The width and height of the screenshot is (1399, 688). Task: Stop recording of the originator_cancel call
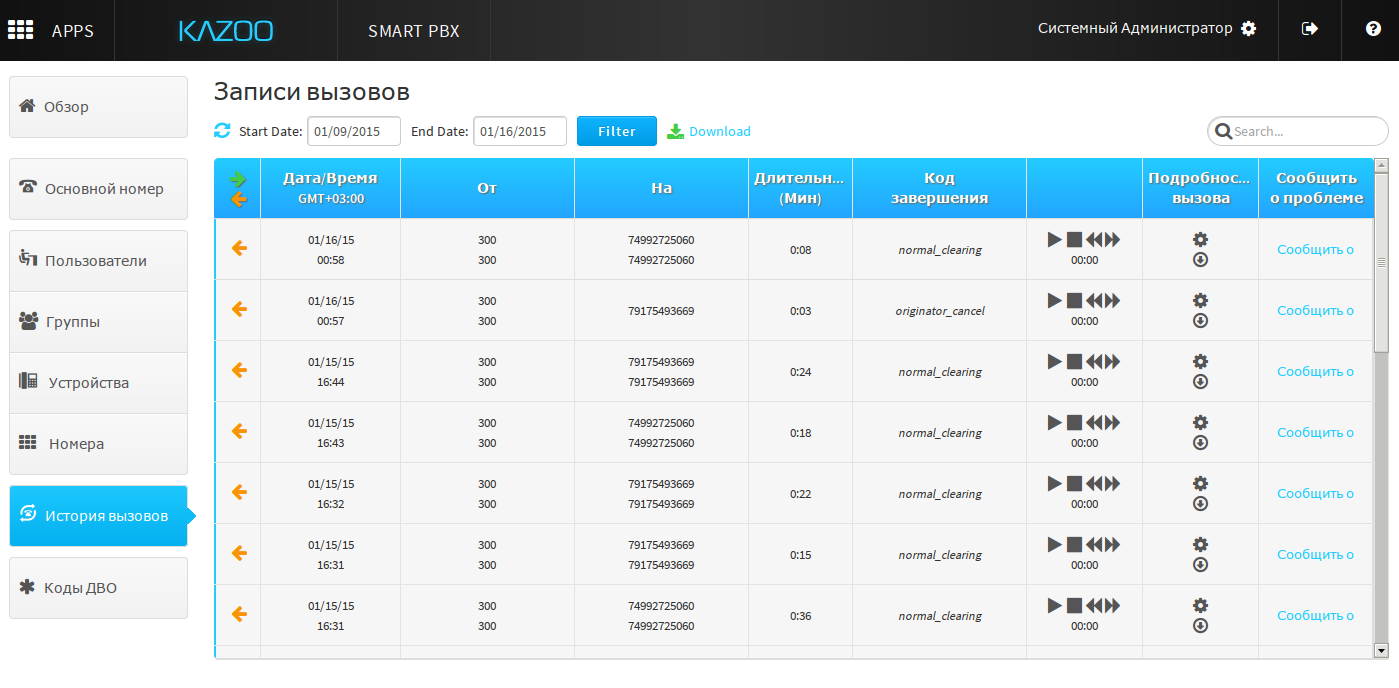click(x=1074, y=301)
